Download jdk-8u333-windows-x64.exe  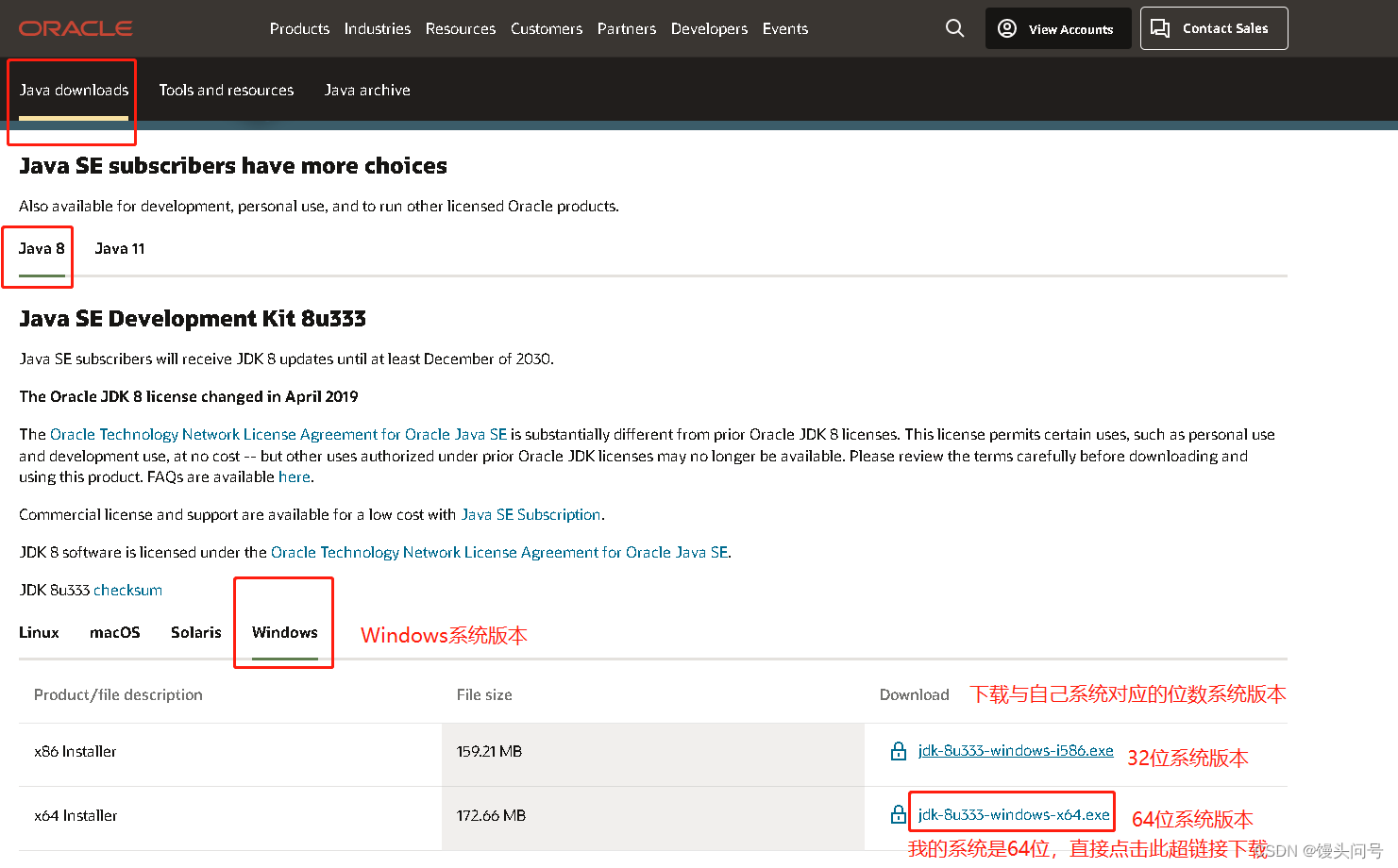pos(1014,814)
